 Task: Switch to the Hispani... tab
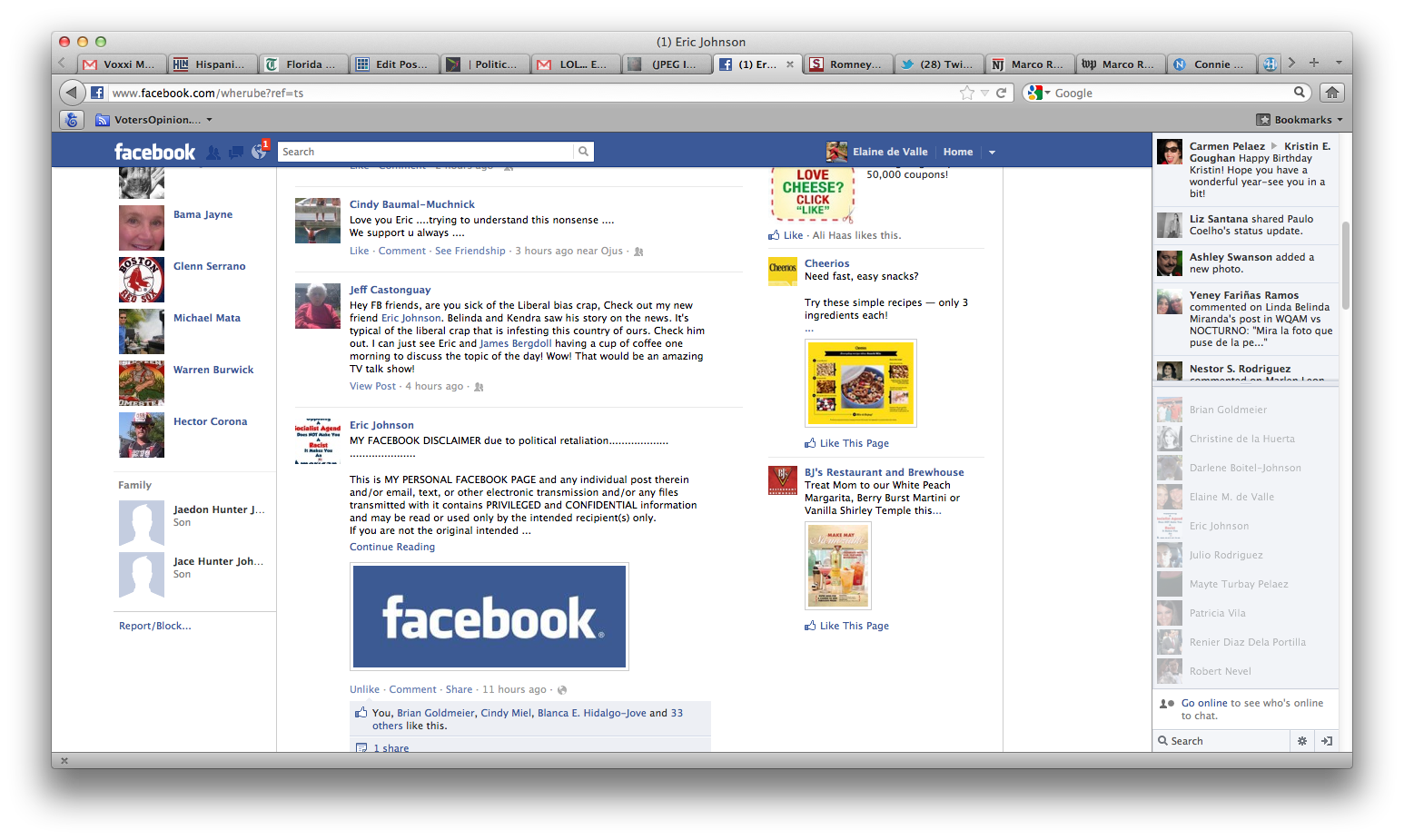pos(213,64)
